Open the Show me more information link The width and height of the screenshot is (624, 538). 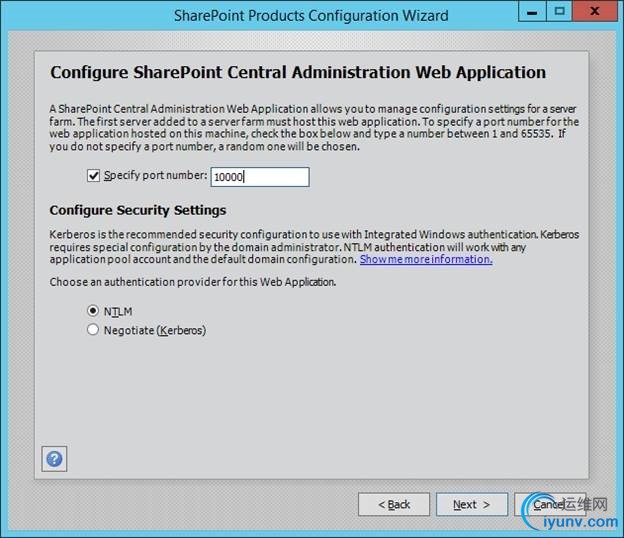point(426,259)
